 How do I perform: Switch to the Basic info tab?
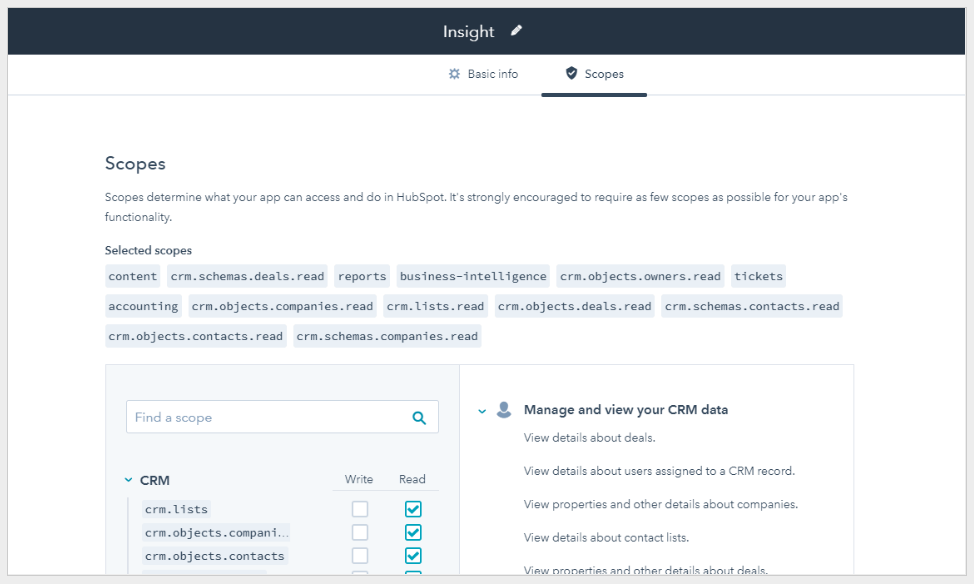(491, 73)
